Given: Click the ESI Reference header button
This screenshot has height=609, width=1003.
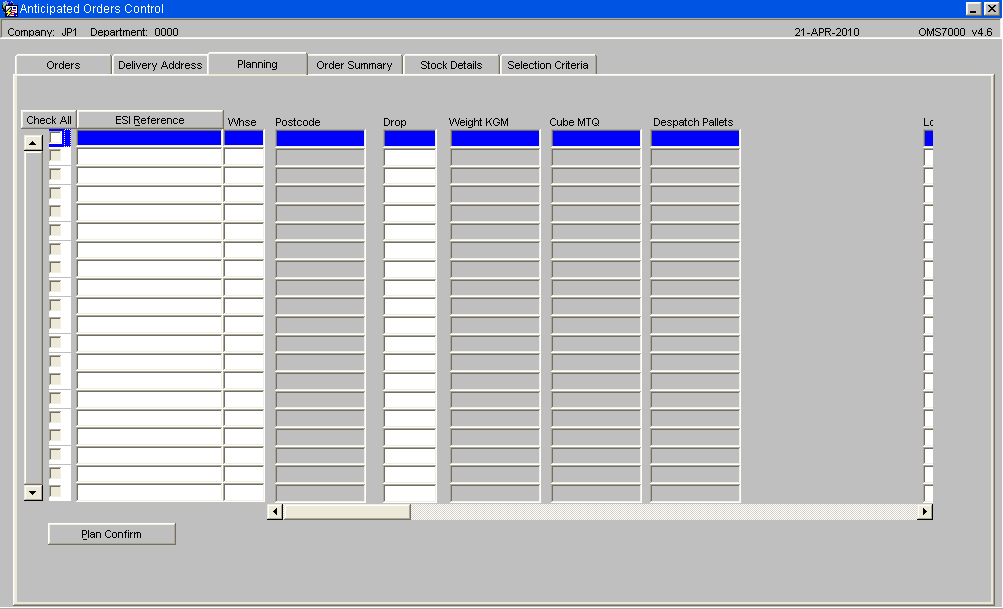Looking at the screenshot, I should (150, 120).
